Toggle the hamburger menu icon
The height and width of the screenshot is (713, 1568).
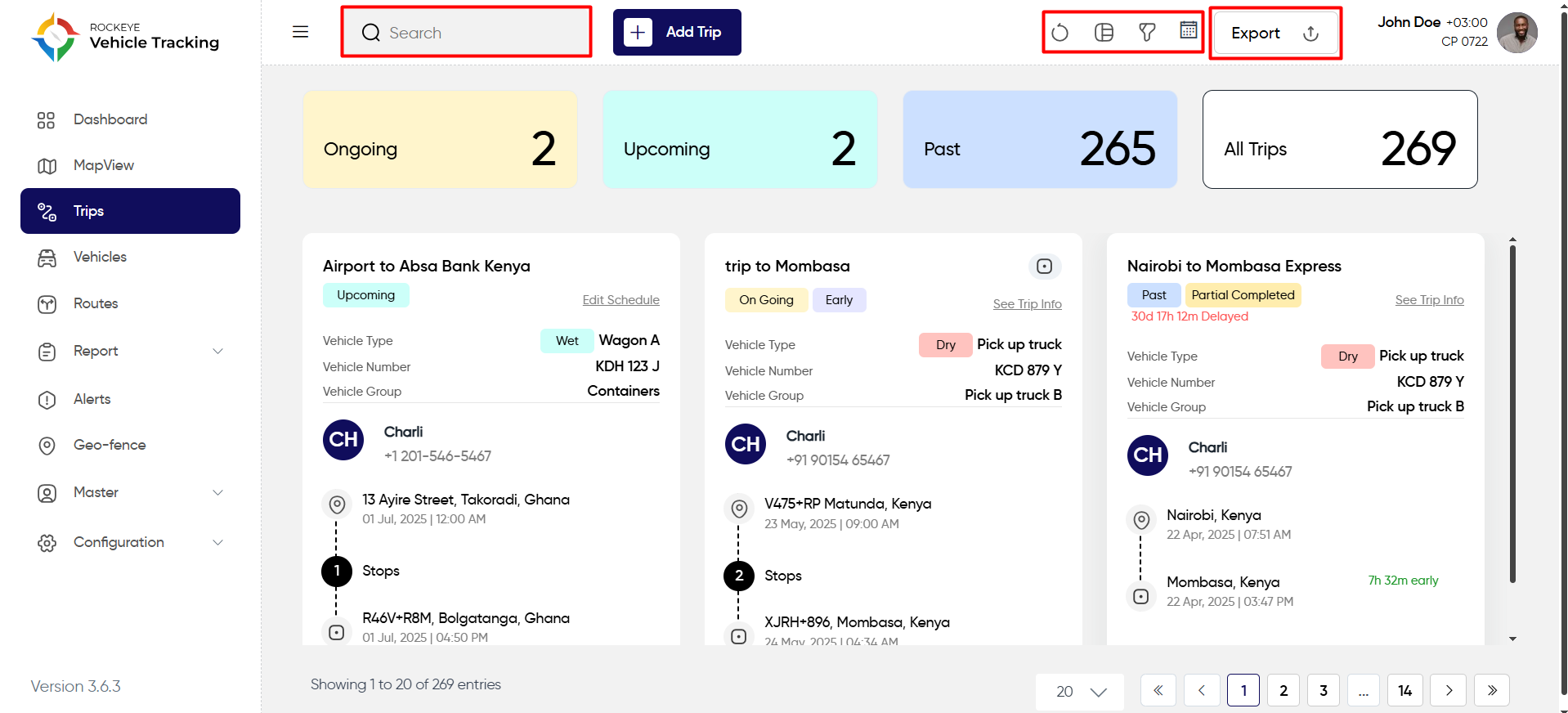(x=301, y=32)
